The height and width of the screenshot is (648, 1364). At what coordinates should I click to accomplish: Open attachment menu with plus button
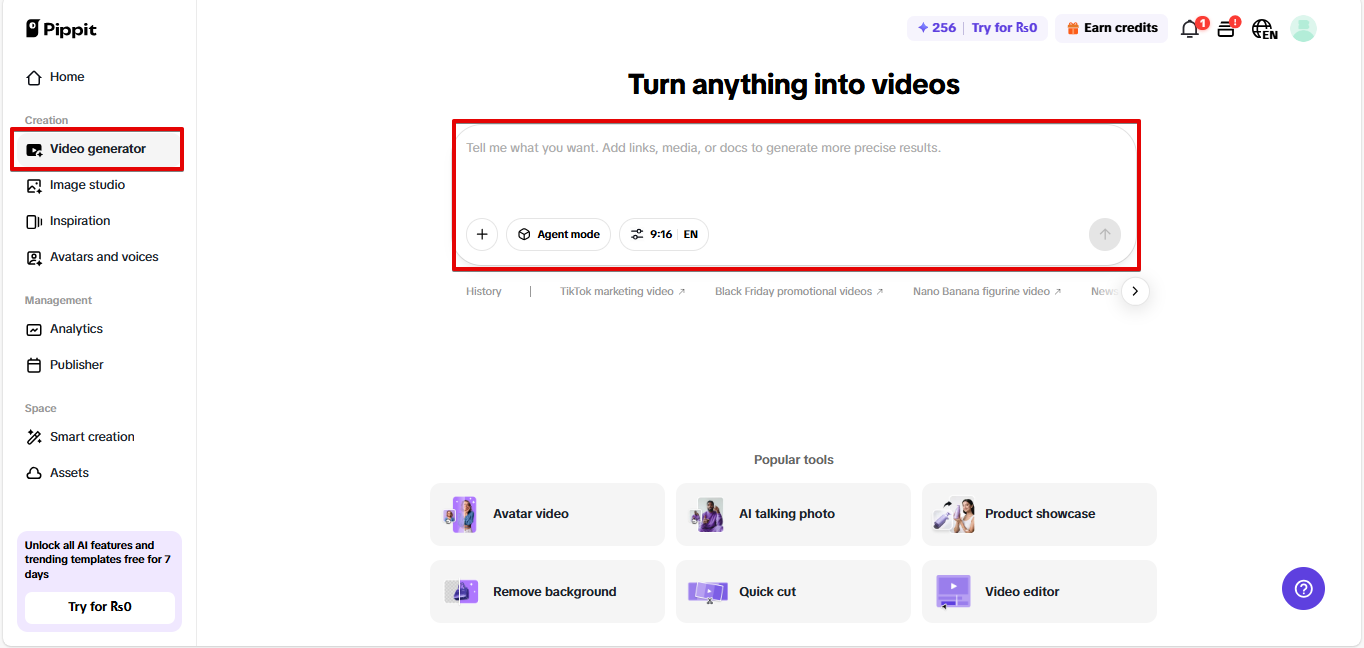482,234
